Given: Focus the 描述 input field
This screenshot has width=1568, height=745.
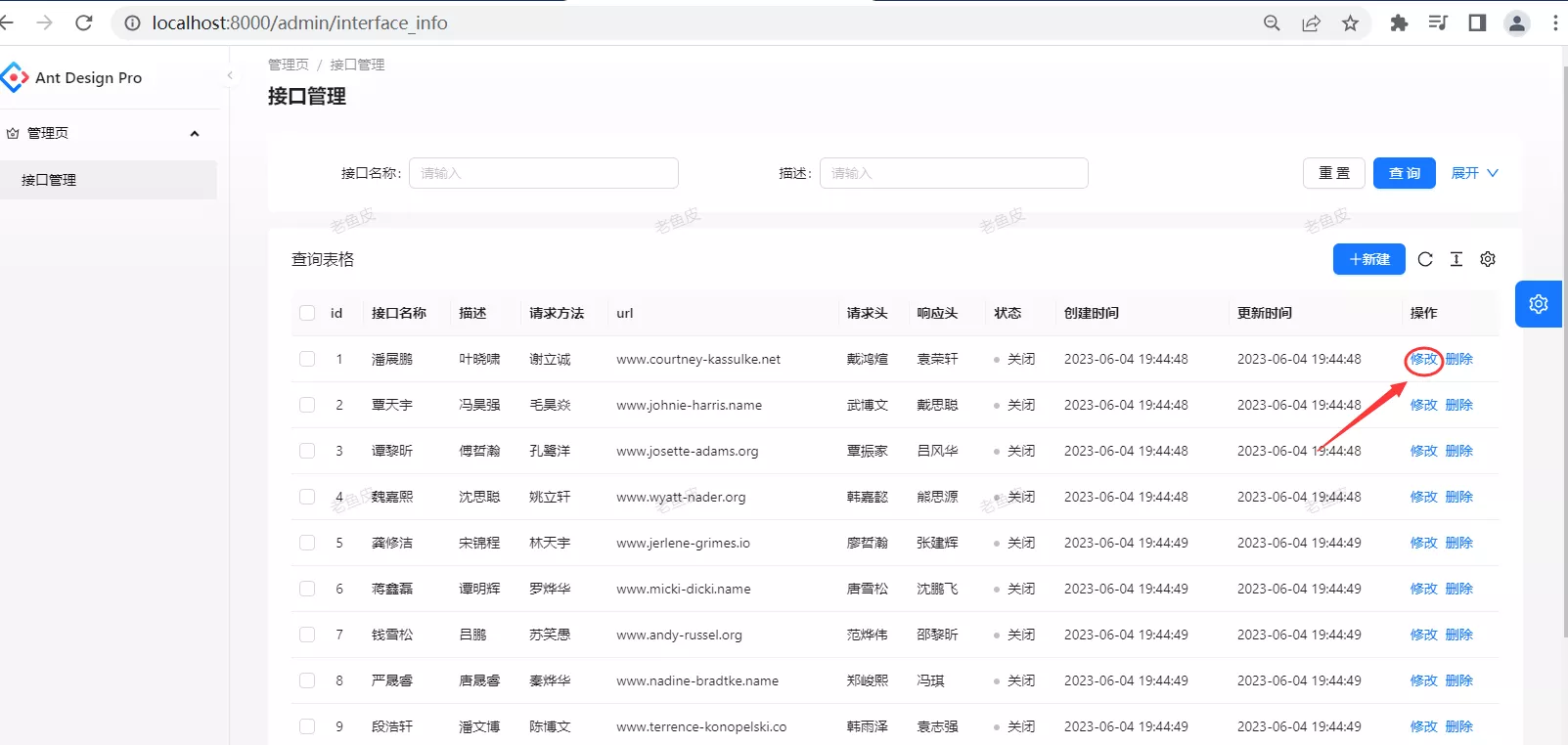Looking at the screenshot, I should click(x=954, y=173).
